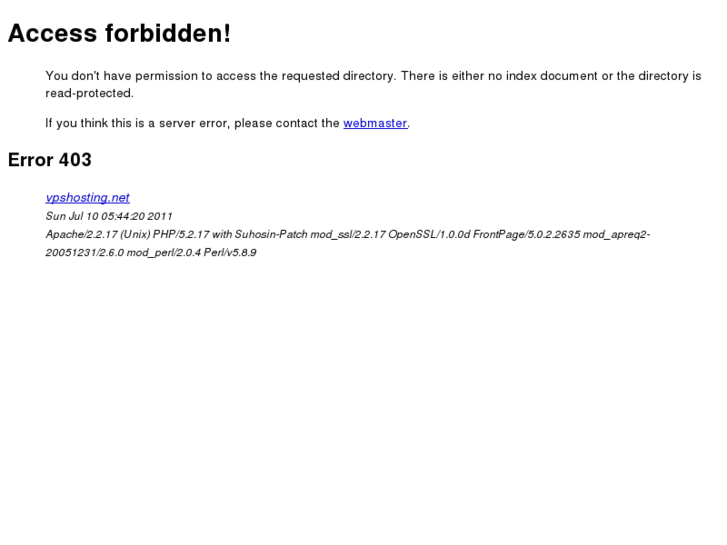Click the '403' number in the heading
This screenshot has height=545, width=727.
tap(75, 160)
